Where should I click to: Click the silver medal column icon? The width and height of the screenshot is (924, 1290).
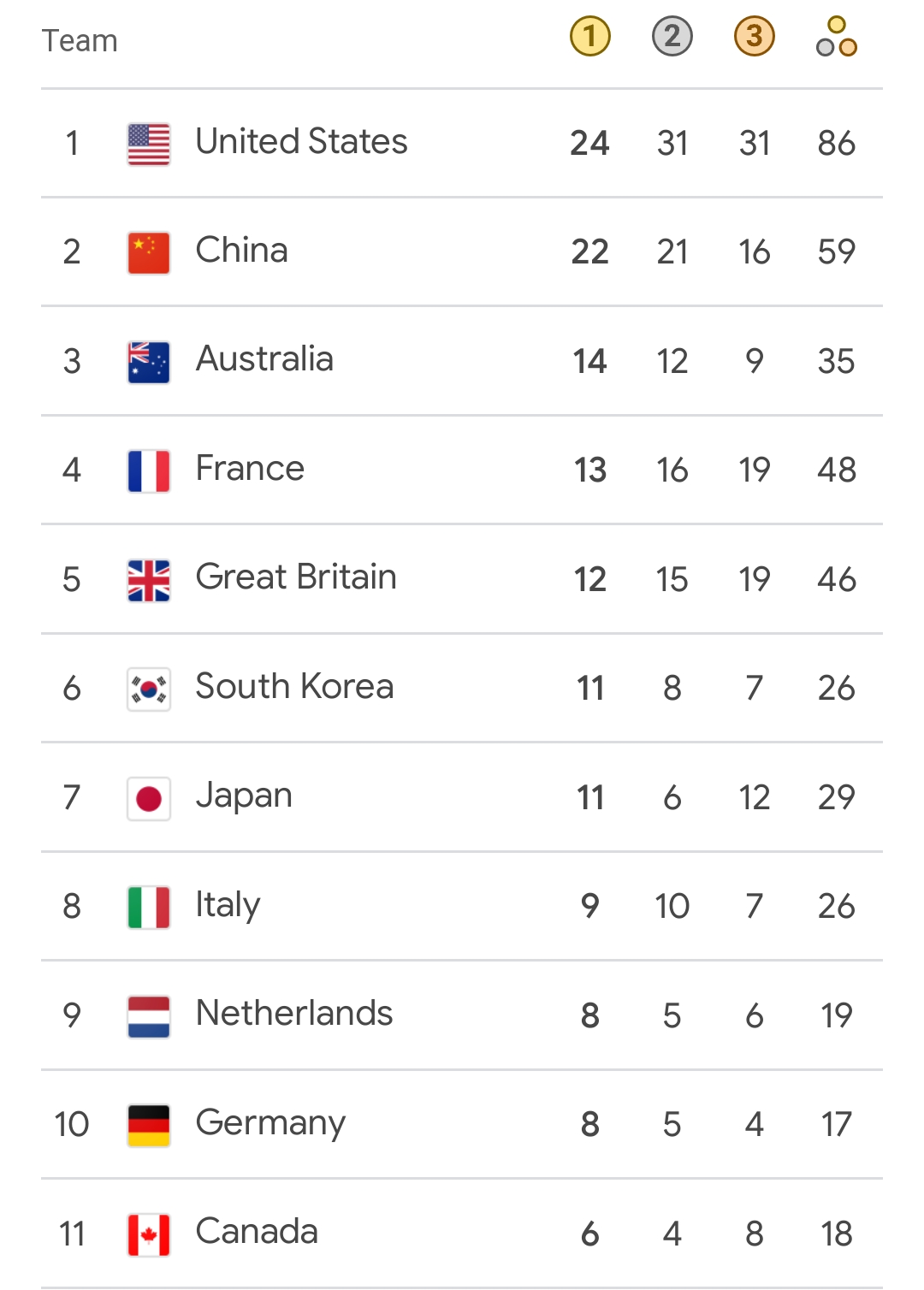672,37
